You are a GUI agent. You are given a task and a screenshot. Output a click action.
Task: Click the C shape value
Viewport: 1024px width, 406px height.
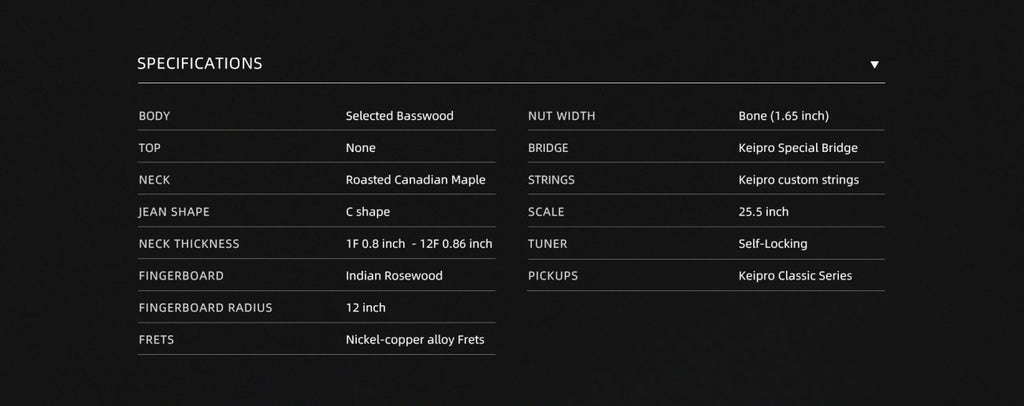[368, 212]
